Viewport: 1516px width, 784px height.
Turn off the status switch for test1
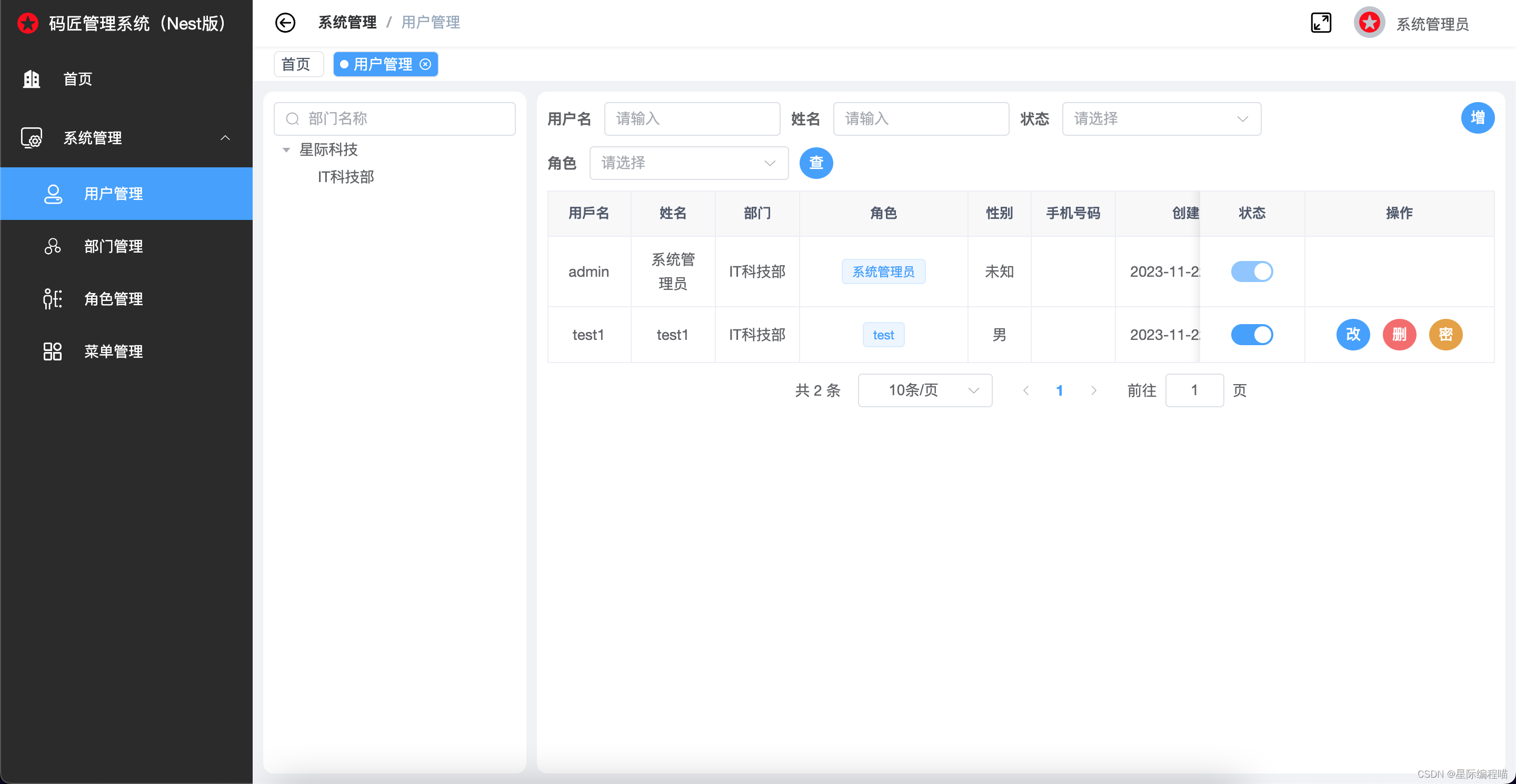pyautogui.click(x=1252, y=334)
